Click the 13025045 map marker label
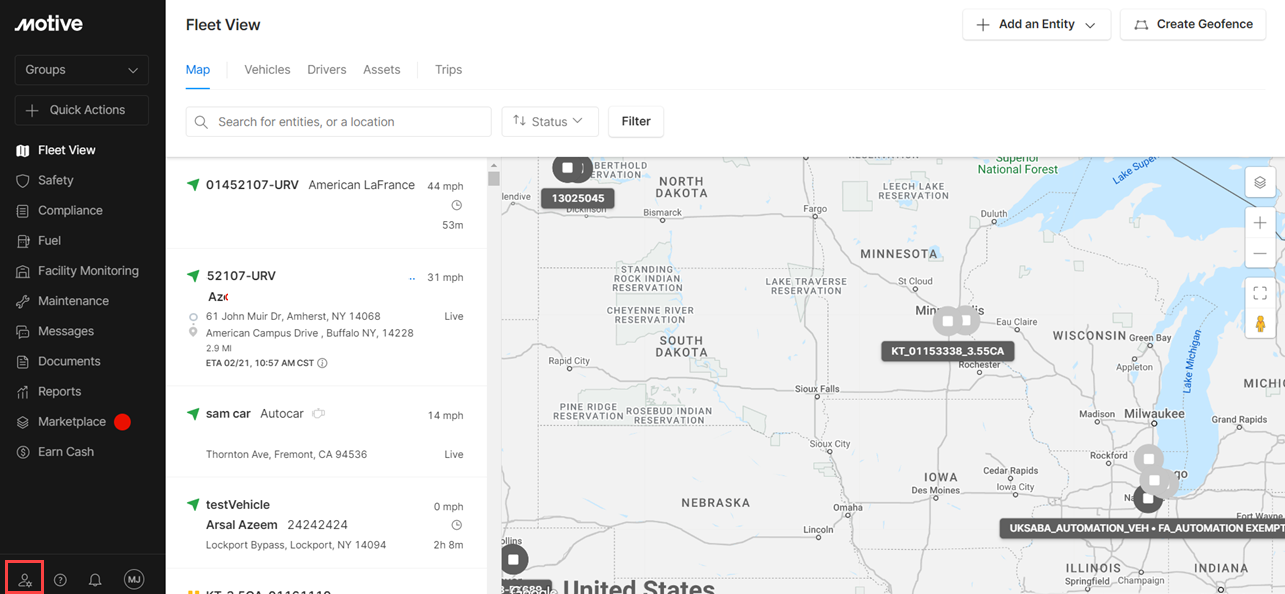 [x=578, y=198]
